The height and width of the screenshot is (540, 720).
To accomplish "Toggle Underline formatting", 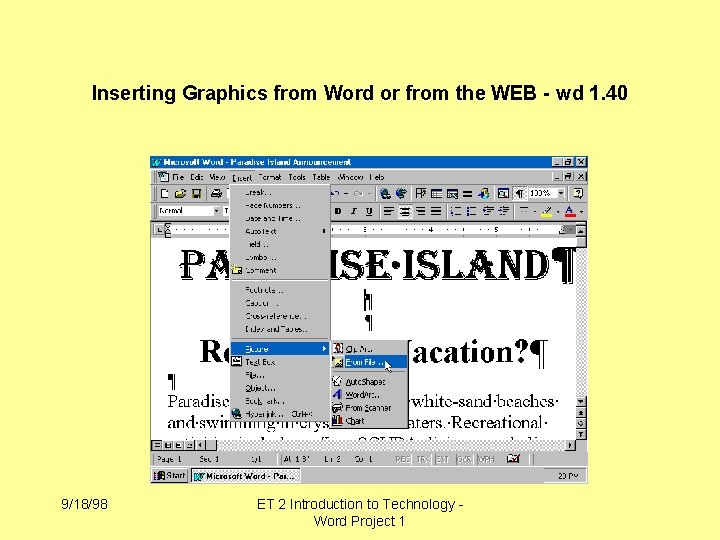I will [x=369, y=211].
